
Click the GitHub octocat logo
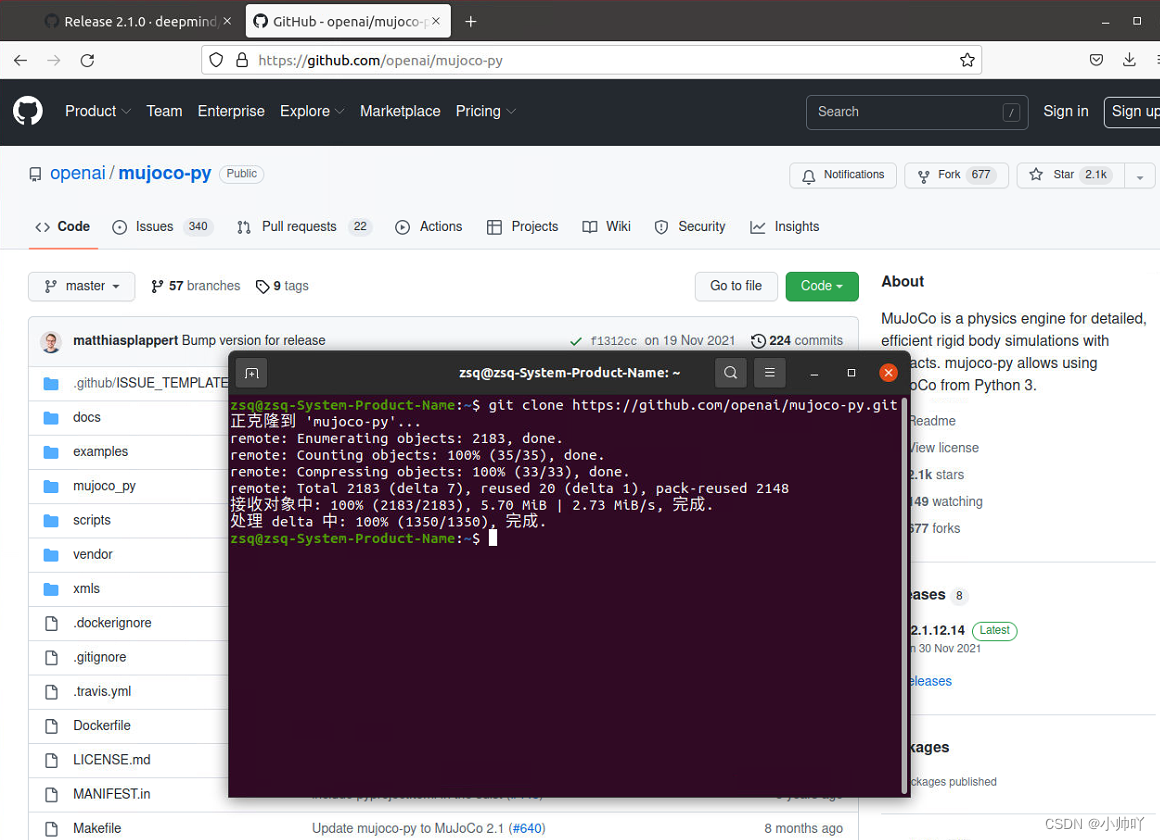pos(27,111)
